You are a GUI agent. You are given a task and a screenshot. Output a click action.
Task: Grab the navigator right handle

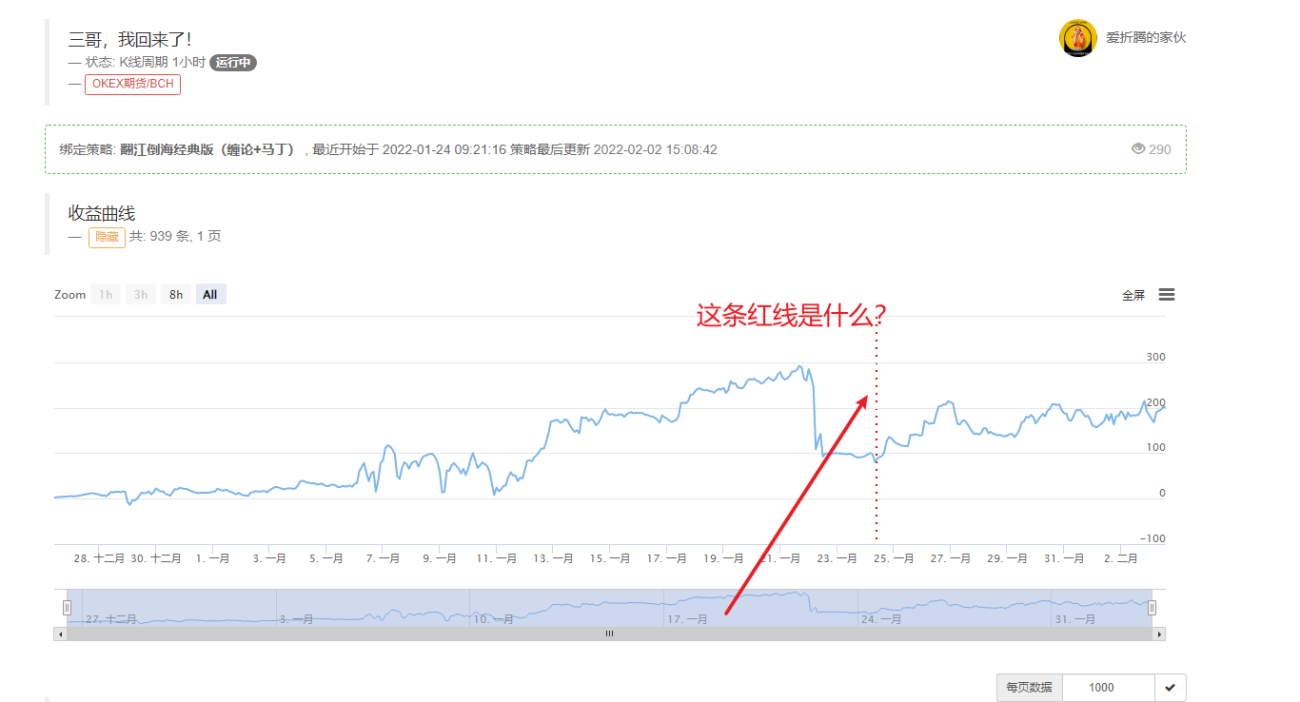point(1151,607)
